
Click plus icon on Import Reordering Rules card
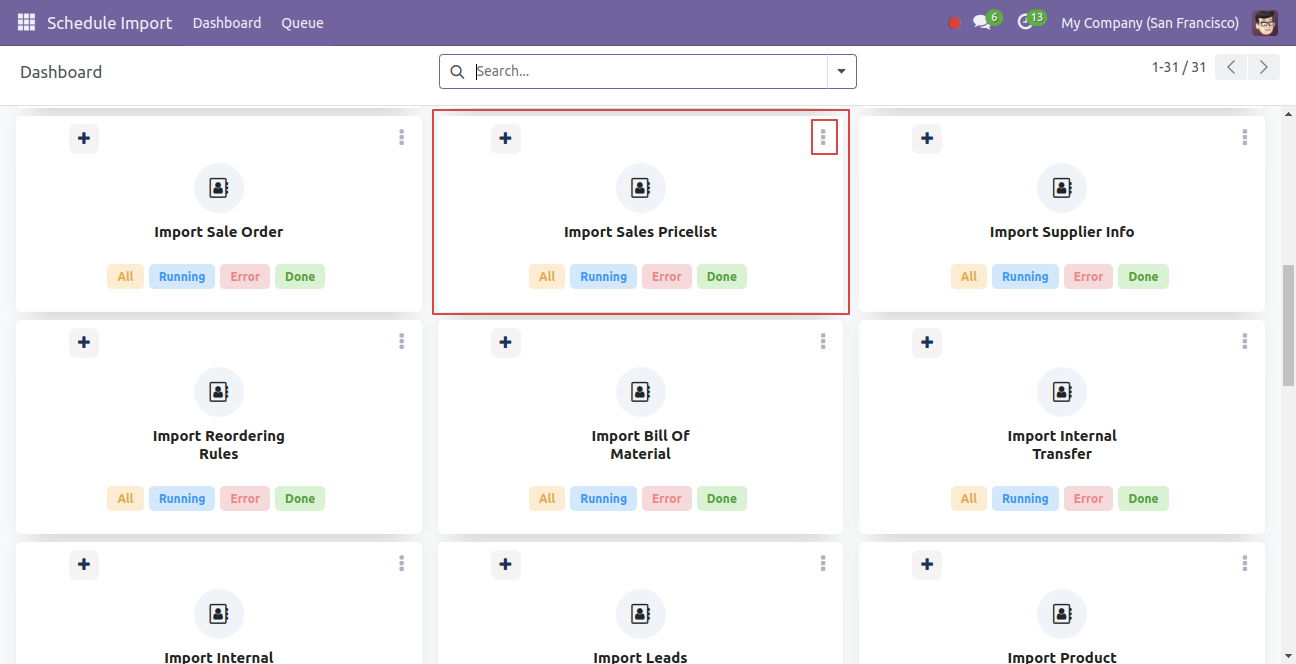coord(84,342)
